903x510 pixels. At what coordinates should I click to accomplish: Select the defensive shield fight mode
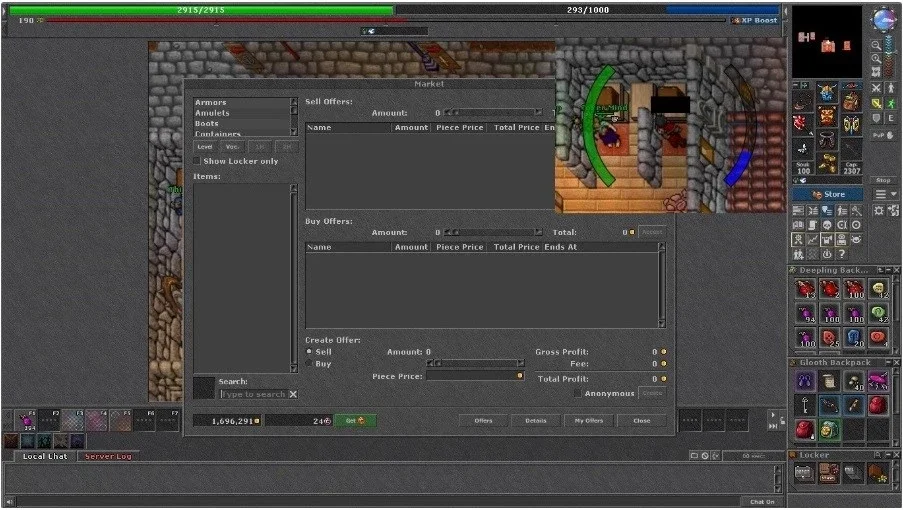(877, 119)
